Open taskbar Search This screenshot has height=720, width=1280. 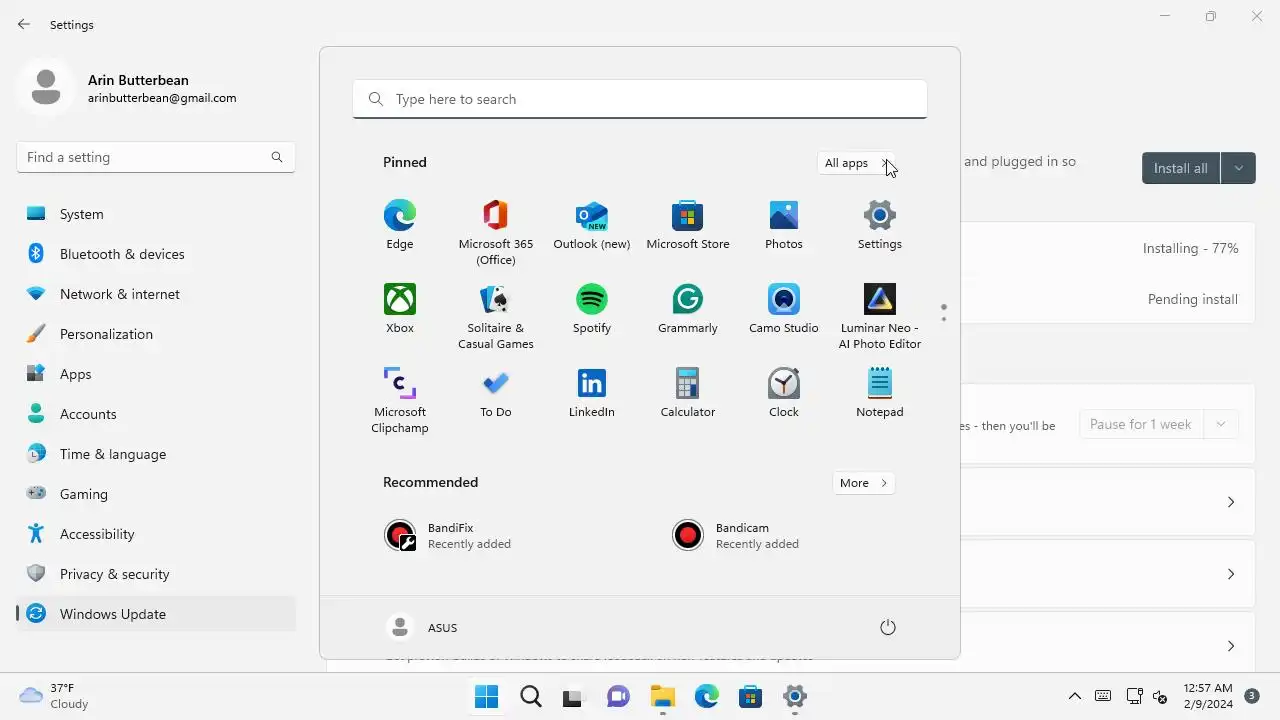(531, 696)
